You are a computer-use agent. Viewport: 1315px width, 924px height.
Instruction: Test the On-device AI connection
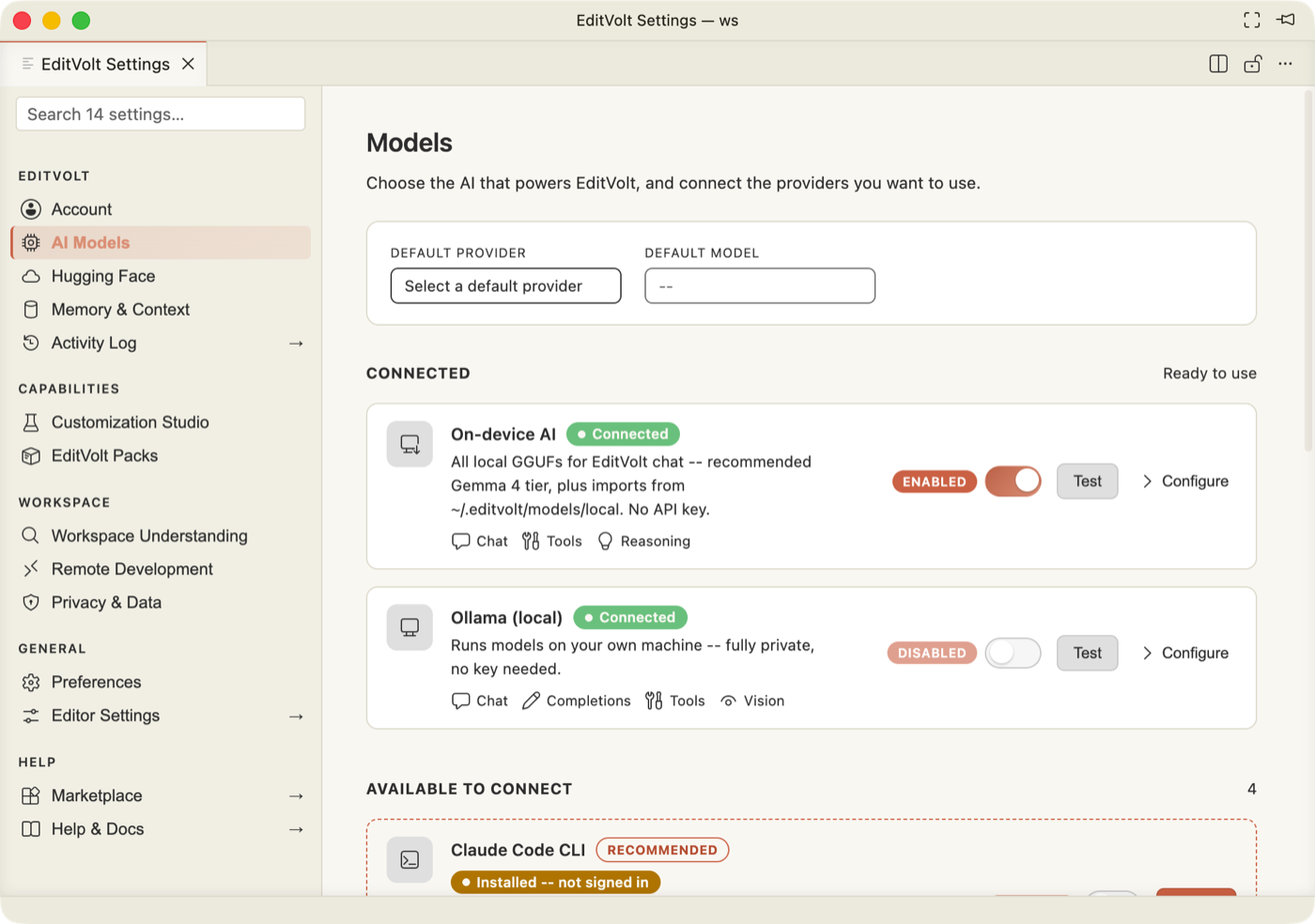pyautogui.click(x=1088, y=481)
